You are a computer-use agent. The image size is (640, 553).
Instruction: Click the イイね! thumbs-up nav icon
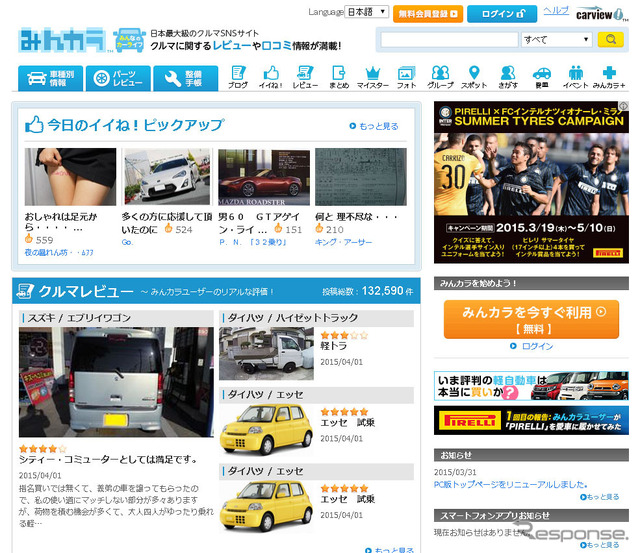pos(271,77)
